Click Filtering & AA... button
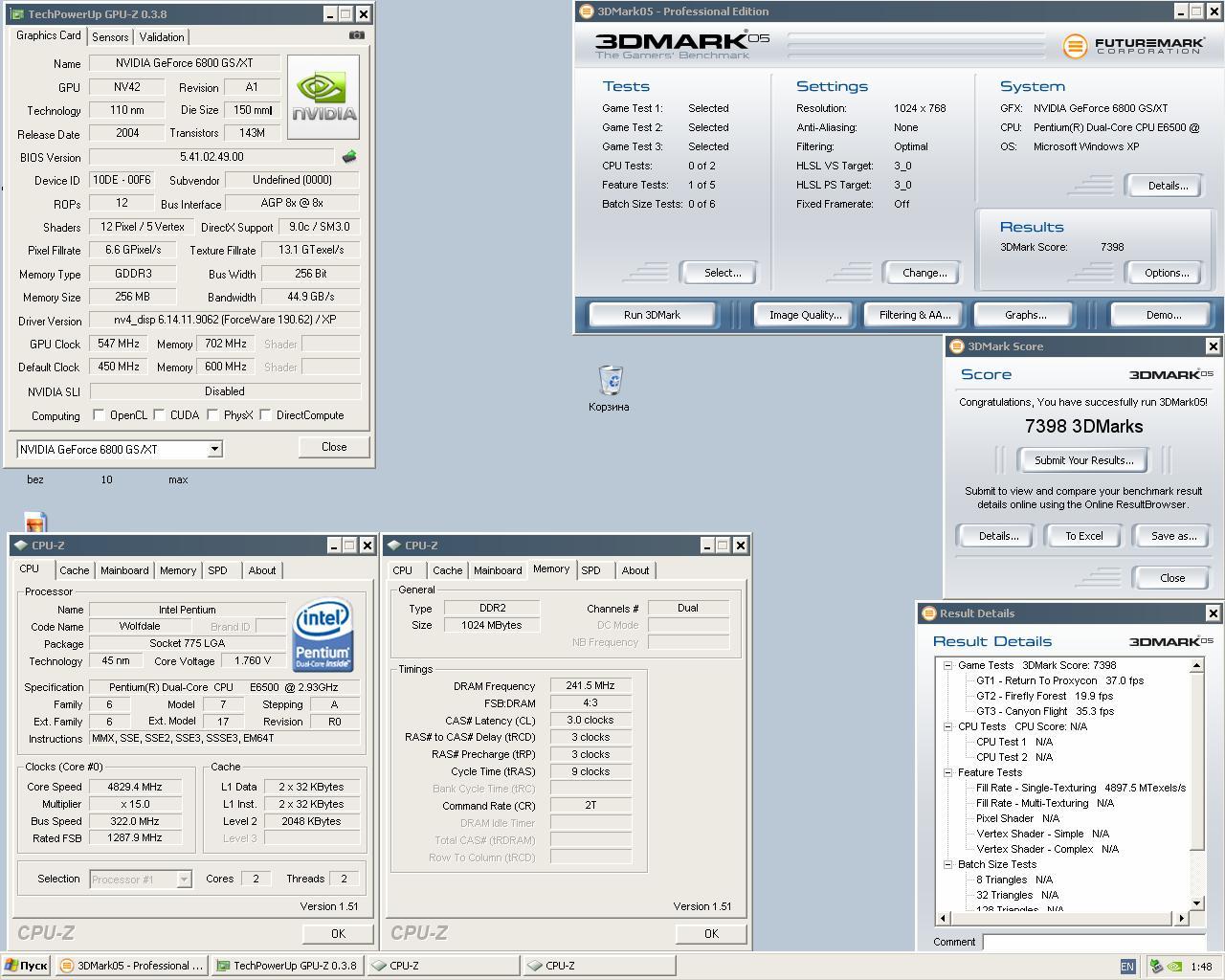The image size is (1225, 980). (914, 315)
